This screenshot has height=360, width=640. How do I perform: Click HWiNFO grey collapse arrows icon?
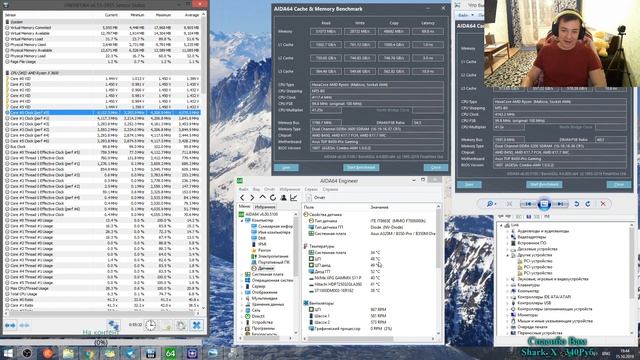24,325
